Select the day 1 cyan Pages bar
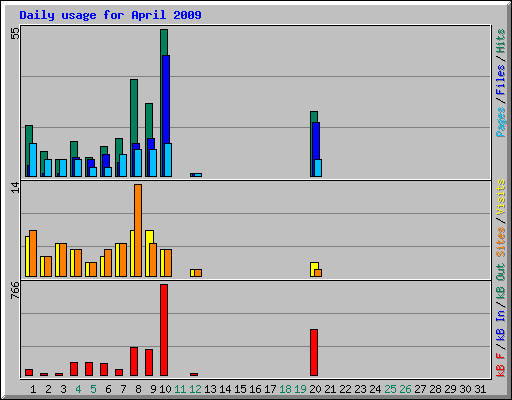The height and width of the screenshot is (400, 512). click(x=33, y=160)
